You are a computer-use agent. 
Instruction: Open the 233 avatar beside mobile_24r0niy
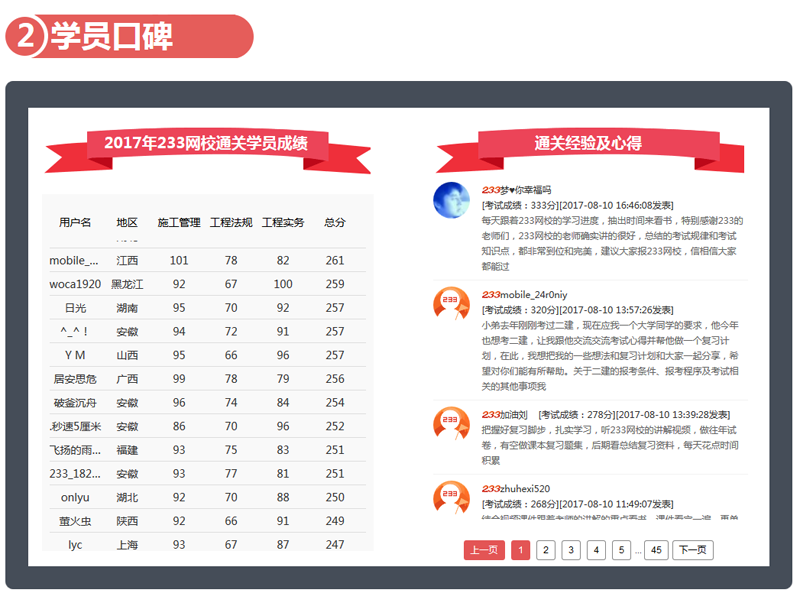click(452, 305)
